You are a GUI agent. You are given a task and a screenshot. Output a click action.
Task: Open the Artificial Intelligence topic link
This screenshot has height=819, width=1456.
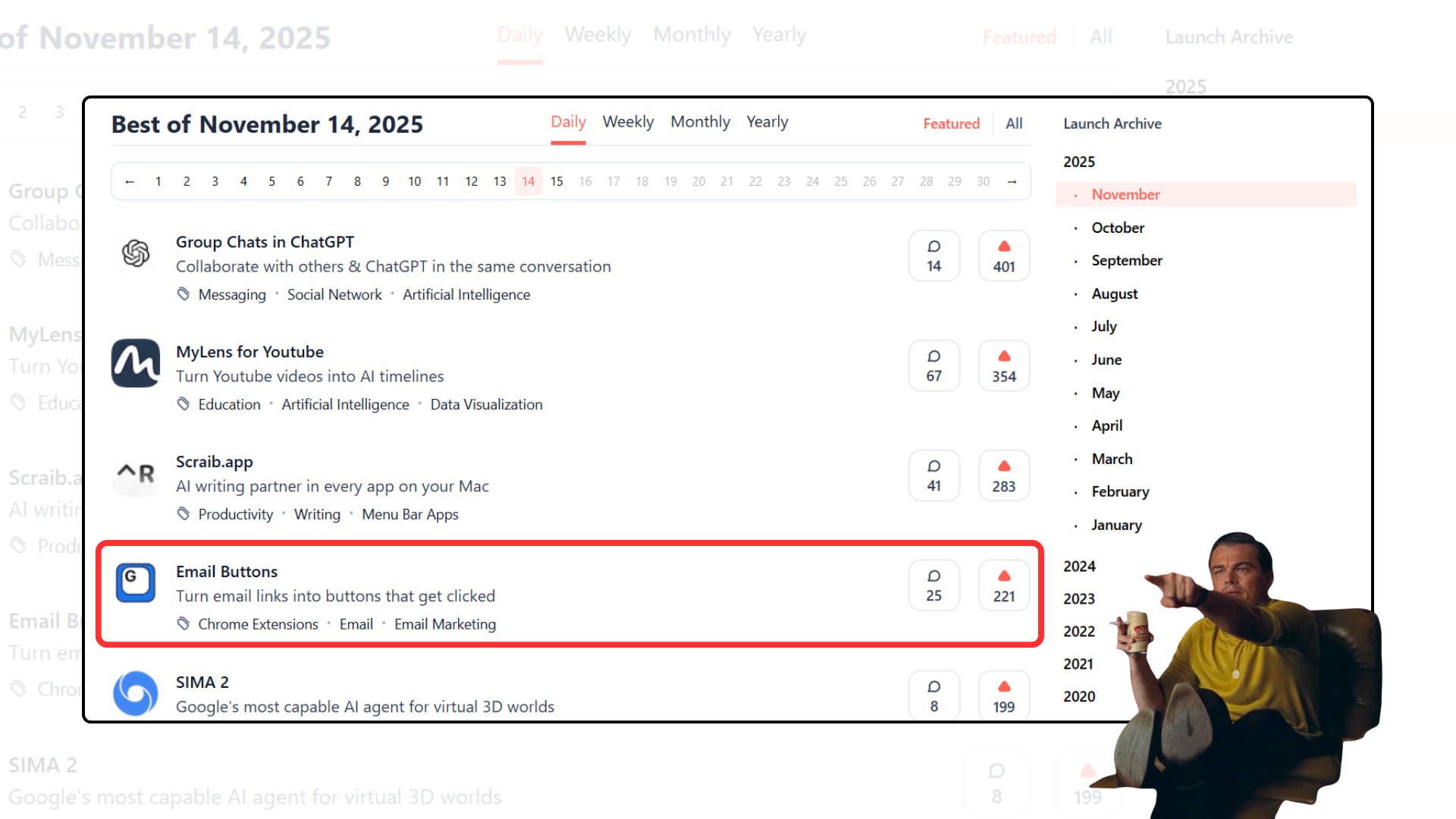[466, 295]
